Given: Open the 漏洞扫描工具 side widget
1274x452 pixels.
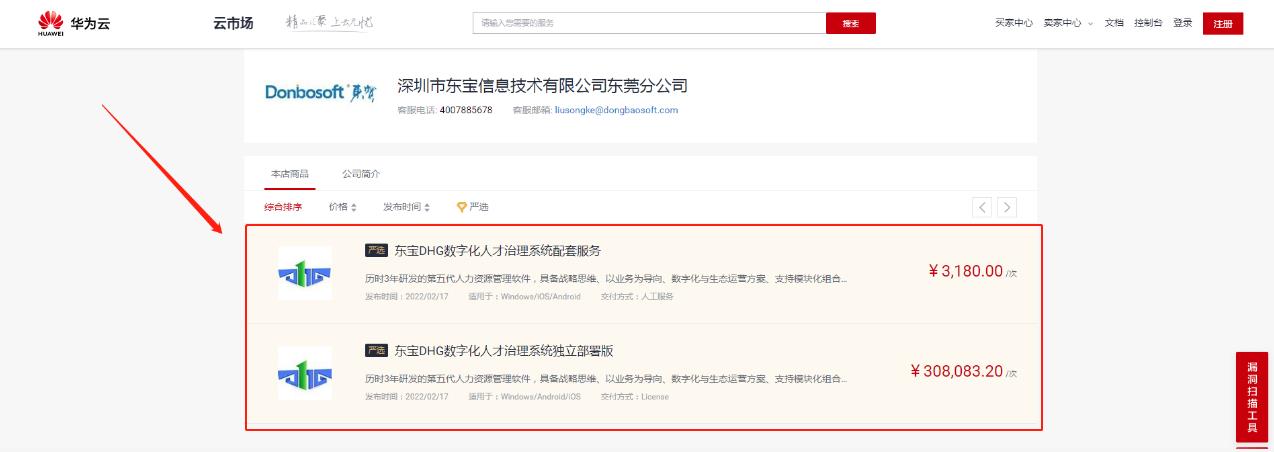Looking at the screenshot, I should click(x=1252, y=397).
